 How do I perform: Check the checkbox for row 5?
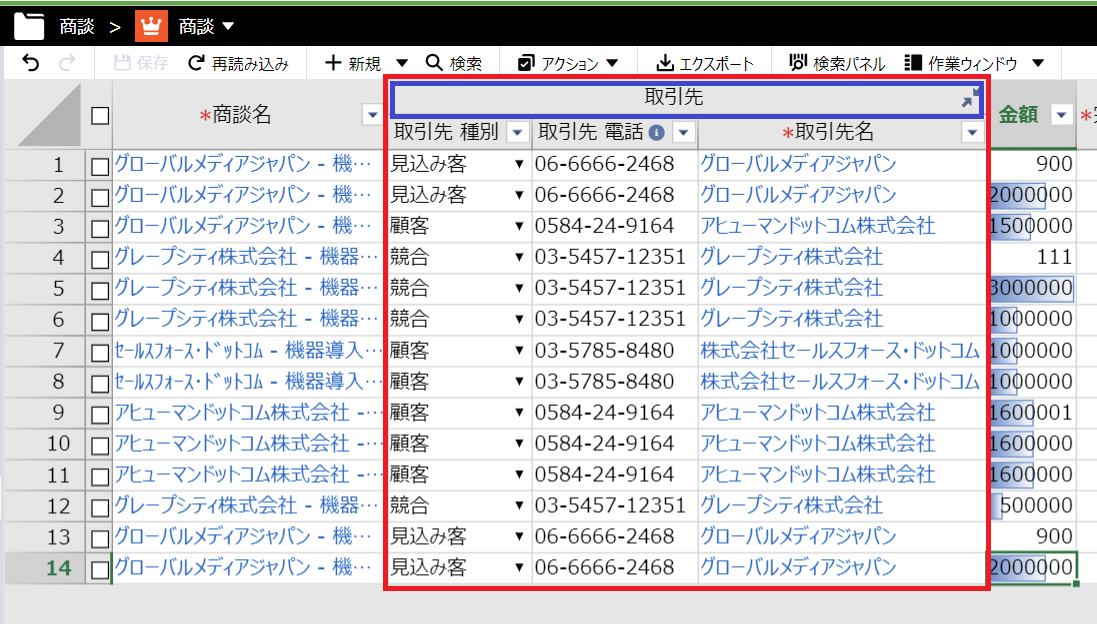[100, 290]
